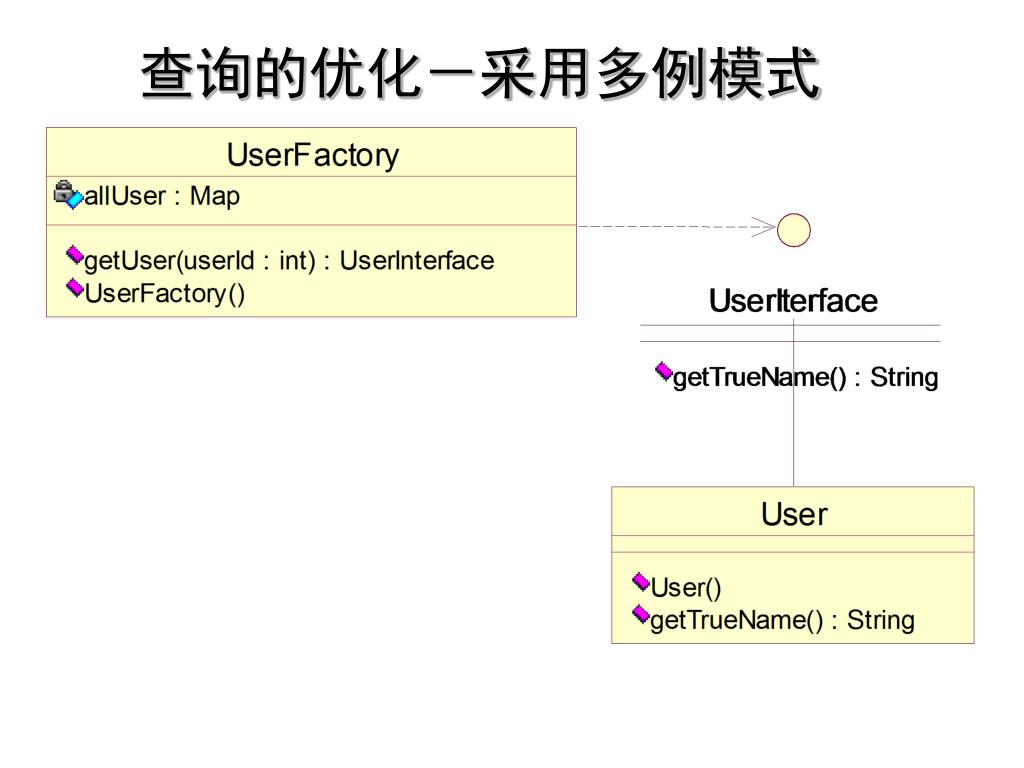Select the 'allUser : Map' attribute text

point(162,196)
